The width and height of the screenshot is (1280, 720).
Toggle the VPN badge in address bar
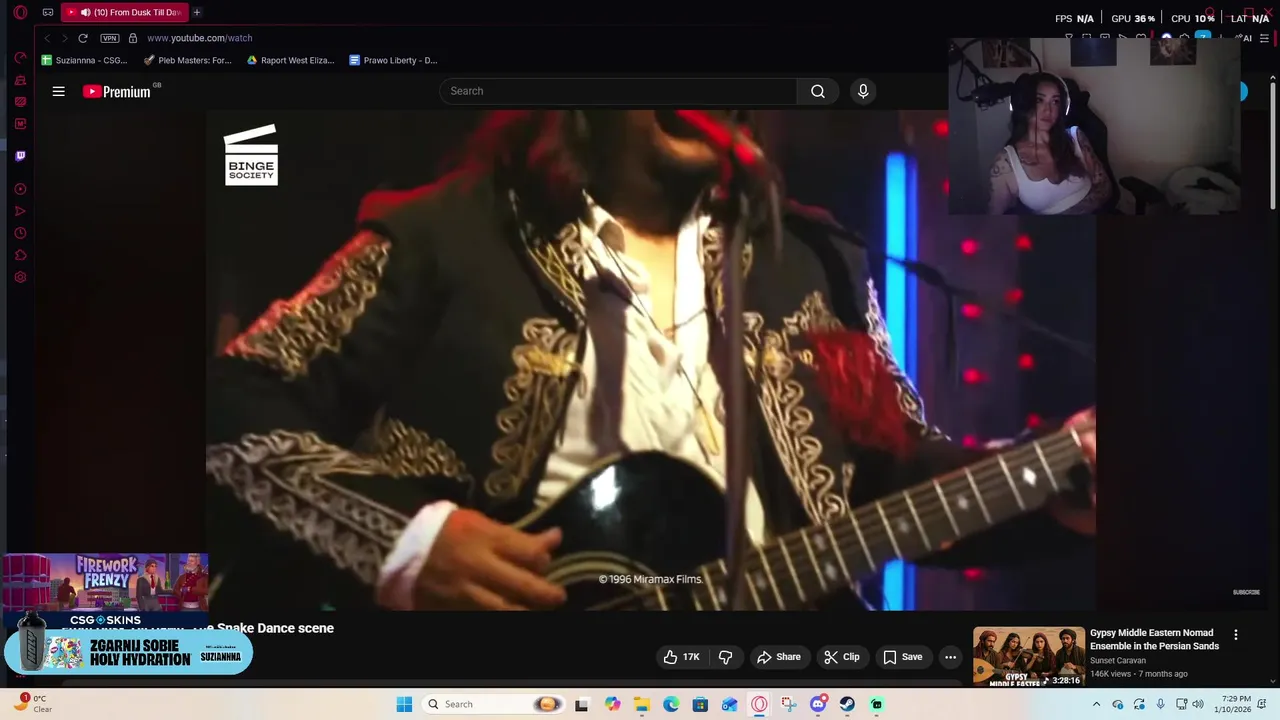point(109,38)
